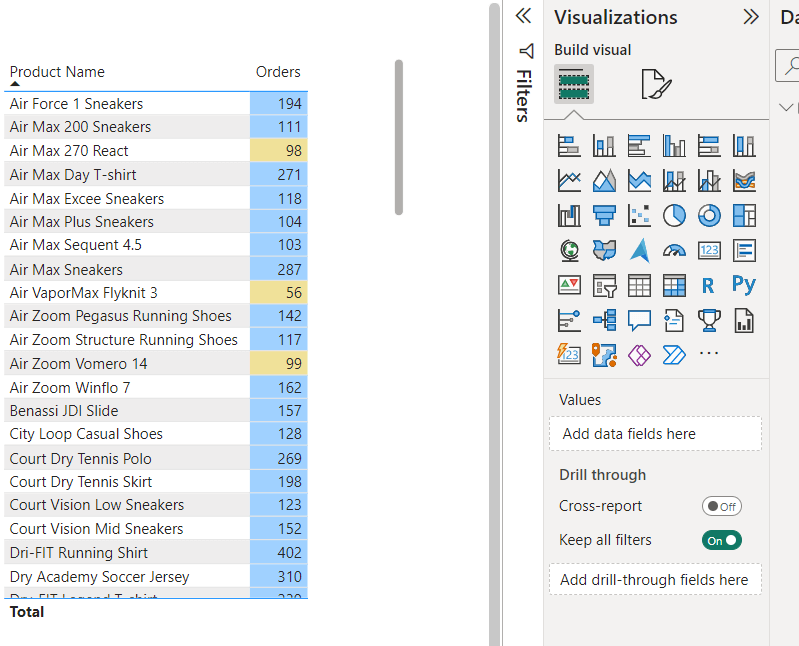
Task: Click the report canvas vertical scrollbar
Action: 494,324
